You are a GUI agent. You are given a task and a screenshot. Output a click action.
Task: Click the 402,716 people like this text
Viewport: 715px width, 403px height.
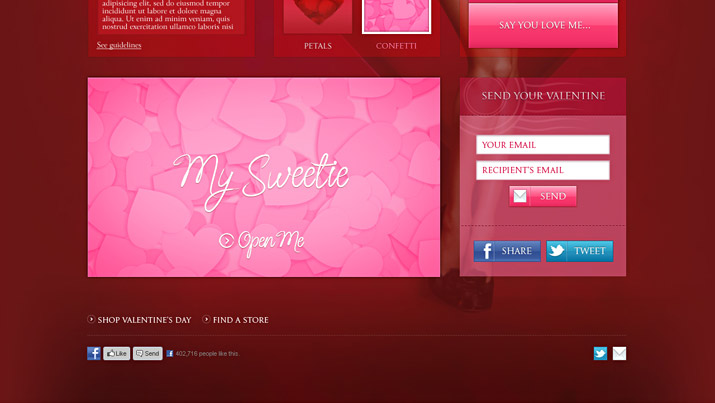coord(207,354)
